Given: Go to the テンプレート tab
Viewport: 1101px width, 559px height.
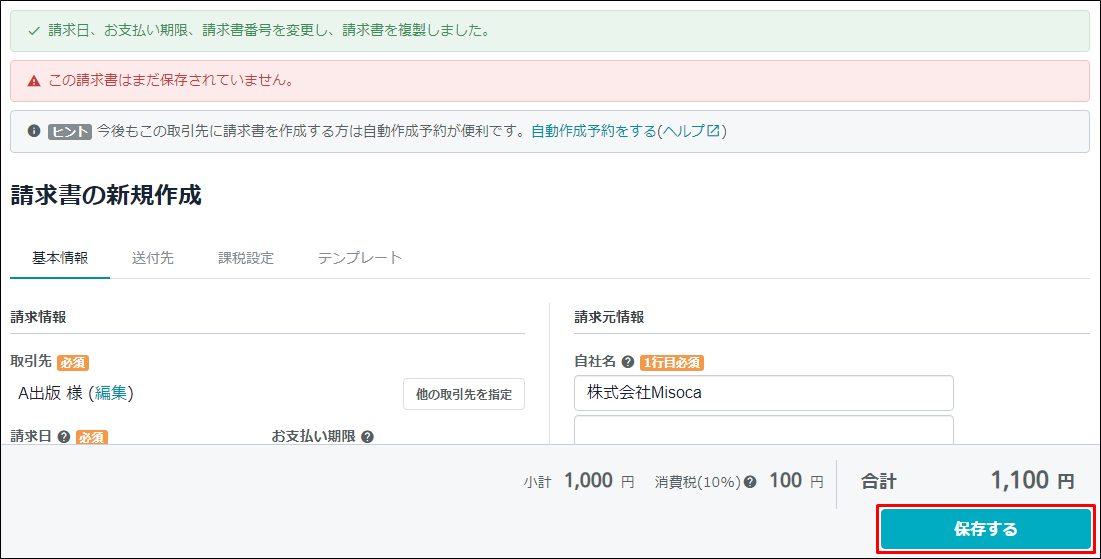Looking at the screenshot, I should coord(360,258).
